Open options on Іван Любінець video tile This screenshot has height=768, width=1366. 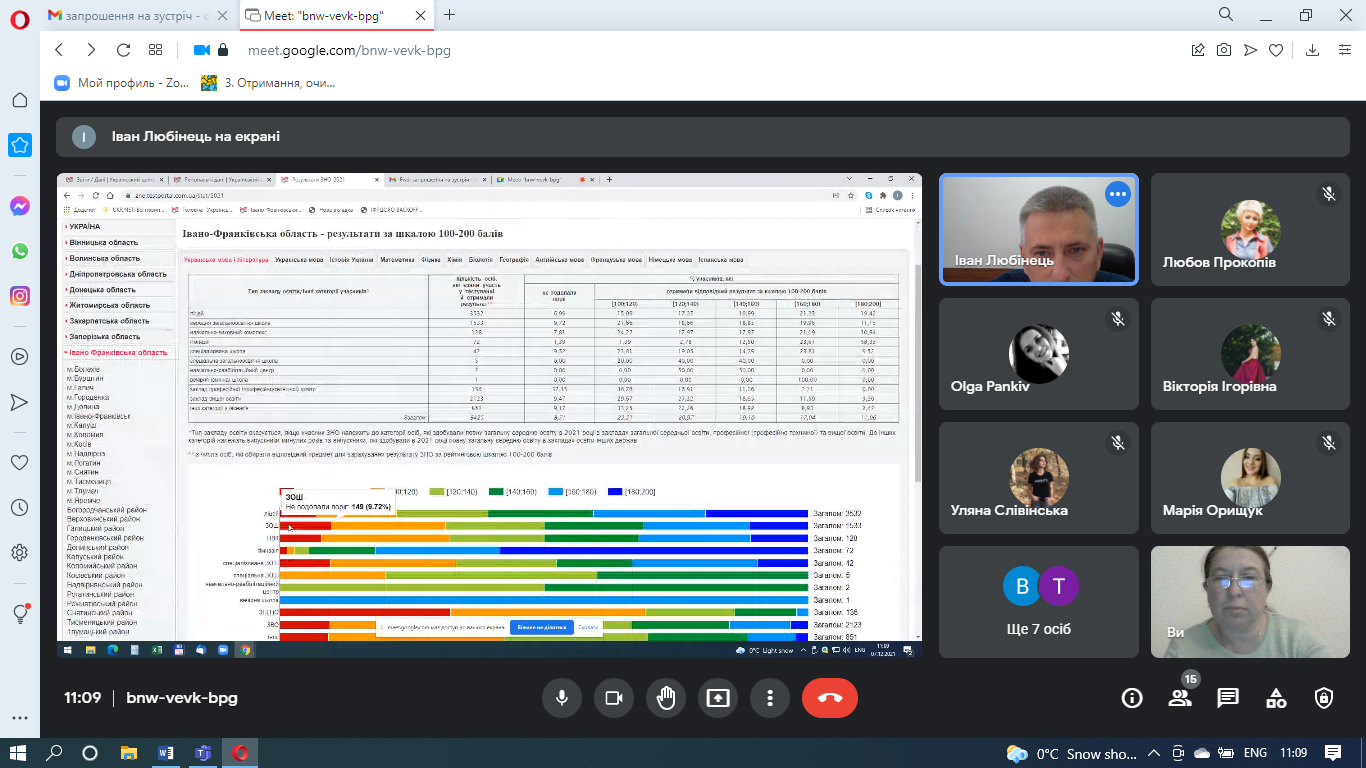pos(1117,194)
